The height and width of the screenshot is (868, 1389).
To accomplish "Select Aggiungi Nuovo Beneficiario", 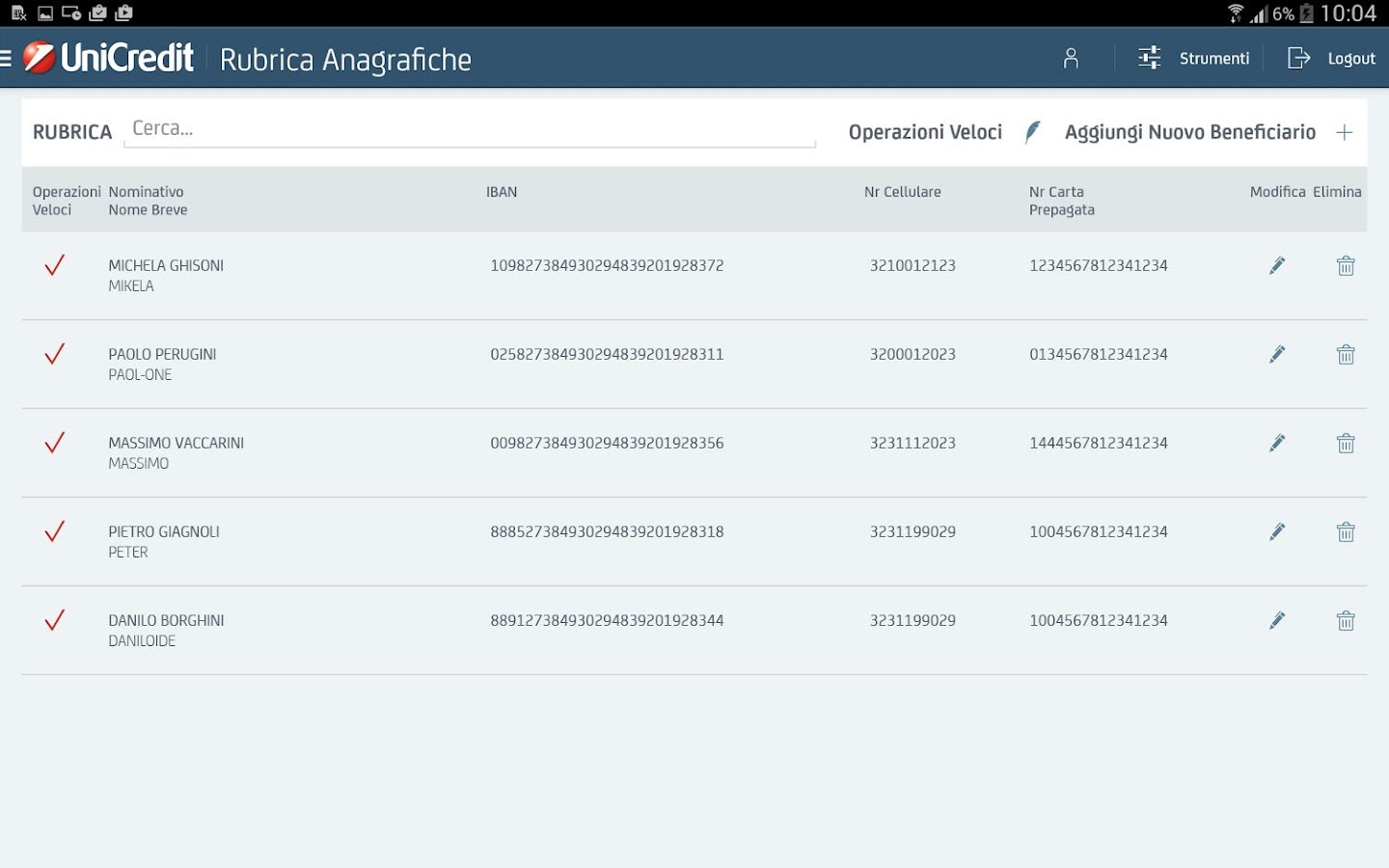I will pyautogui.click(x=1189, y=132).
